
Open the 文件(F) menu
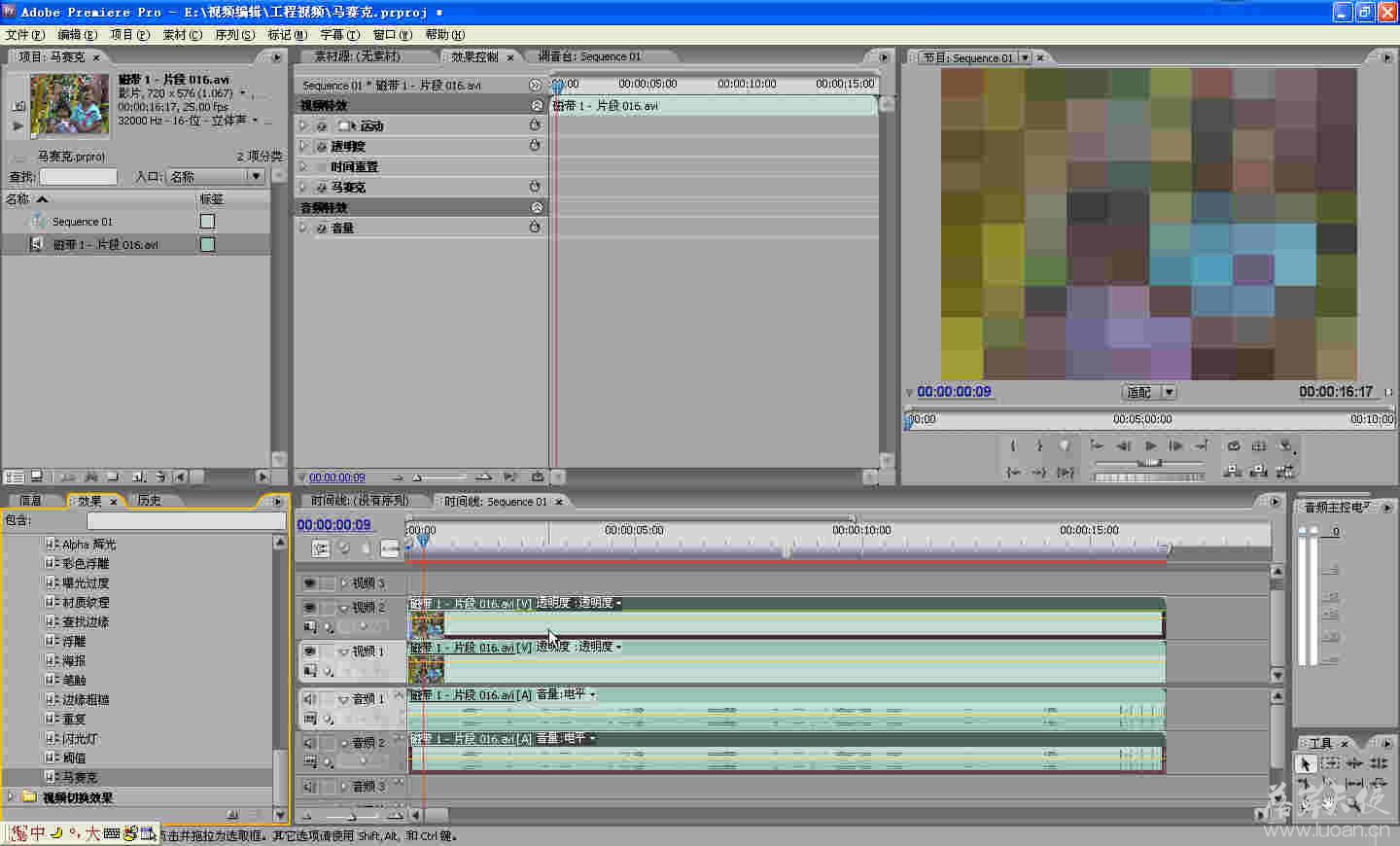coord(24,35)
